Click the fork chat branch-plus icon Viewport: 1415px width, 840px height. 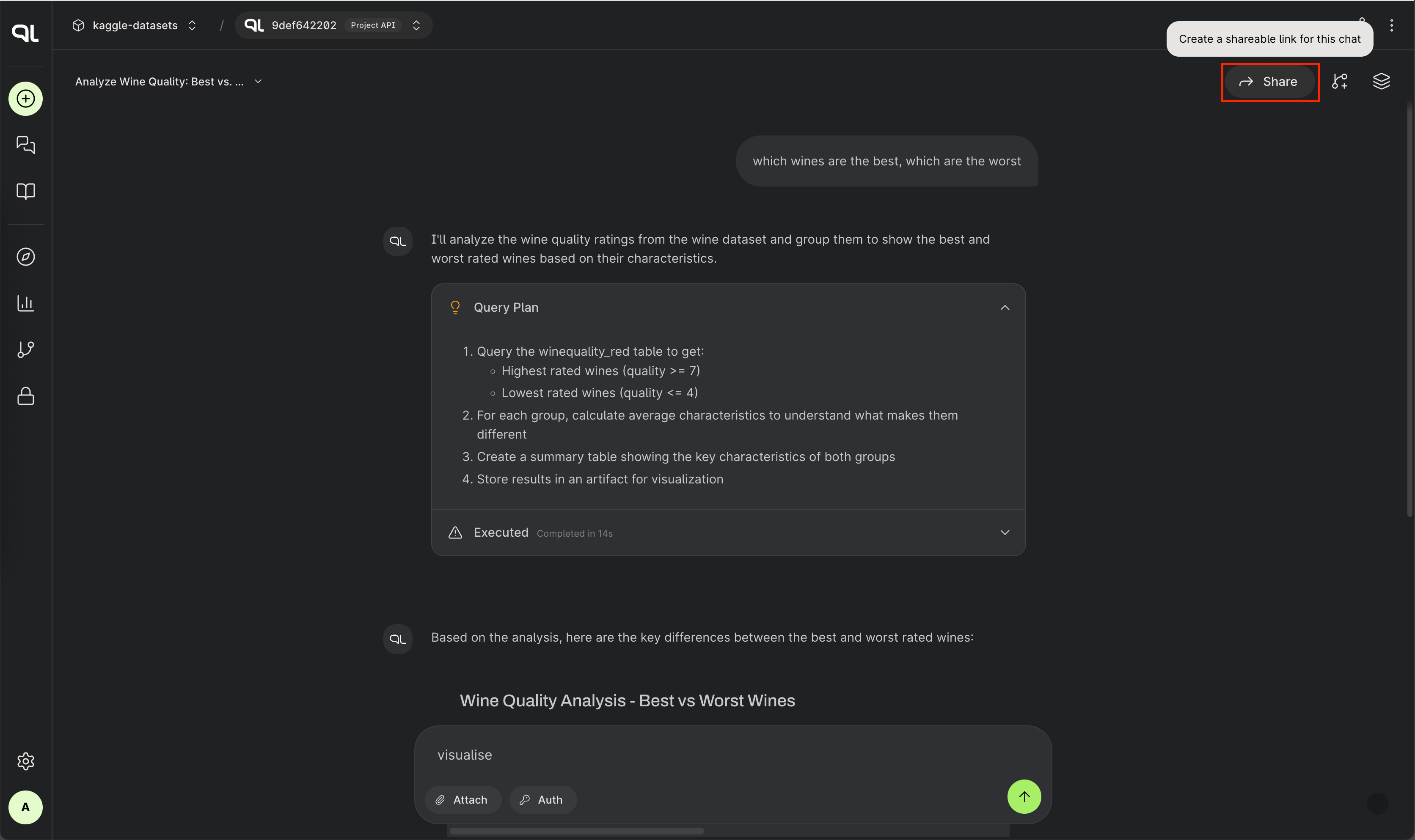(1340, 82)
